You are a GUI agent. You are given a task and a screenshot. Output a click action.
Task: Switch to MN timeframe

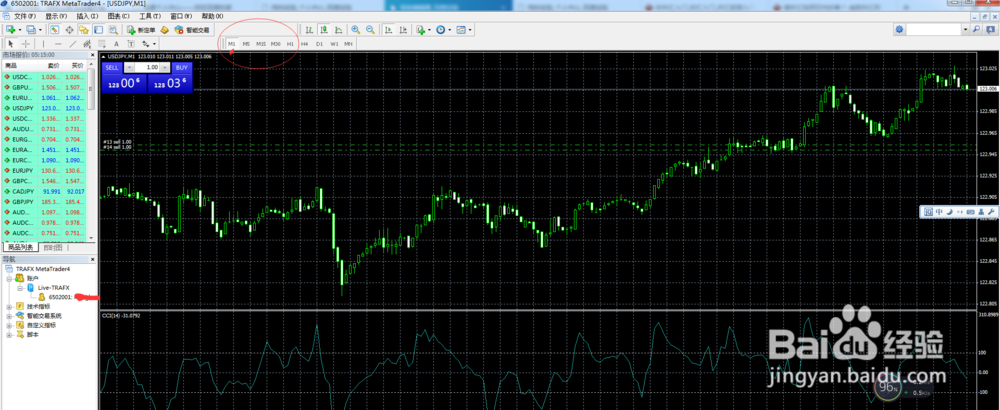[x=348, y=44]
